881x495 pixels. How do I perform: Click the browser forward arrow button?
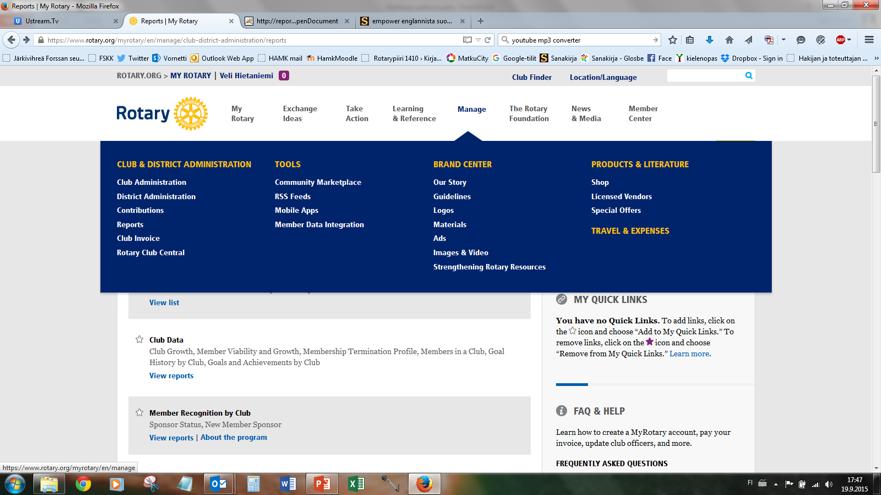click(x=26, y=40)
